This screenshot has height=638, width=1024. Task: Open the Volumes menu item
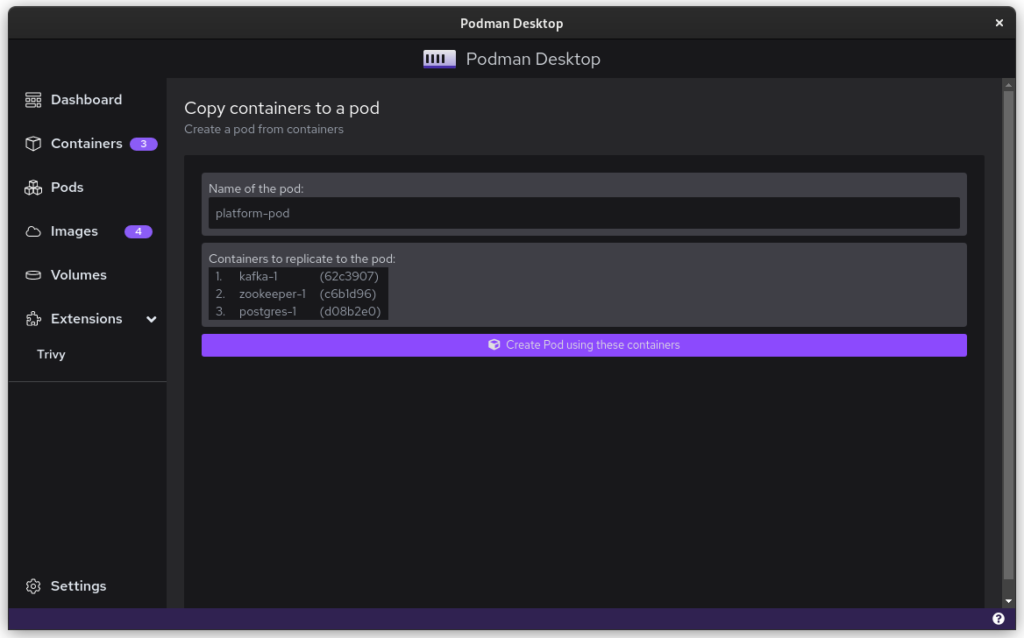click(78, 275)
